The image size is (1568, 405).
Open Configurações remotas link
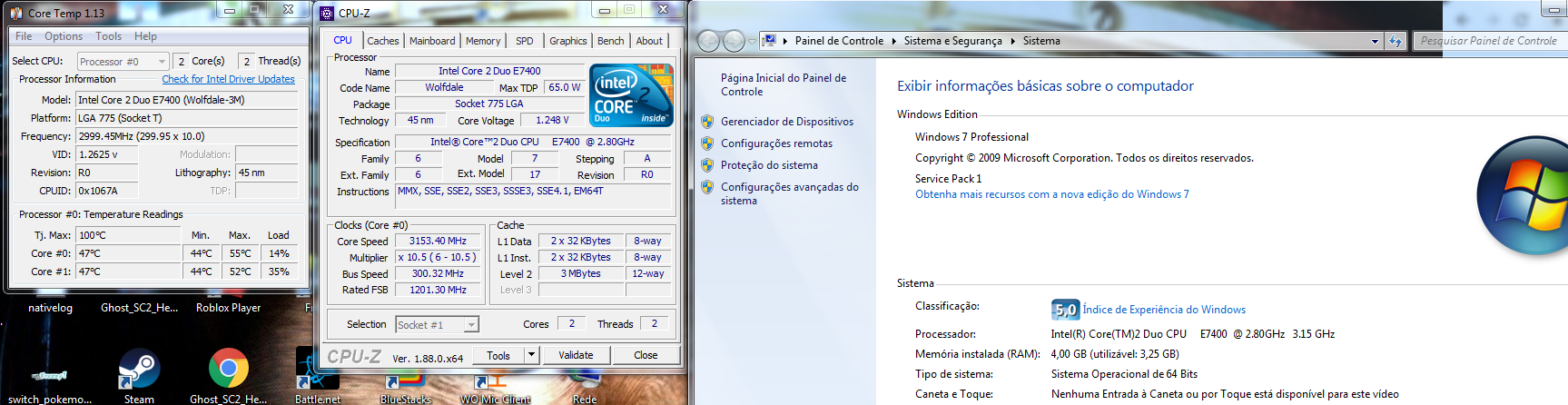(776, 143)
